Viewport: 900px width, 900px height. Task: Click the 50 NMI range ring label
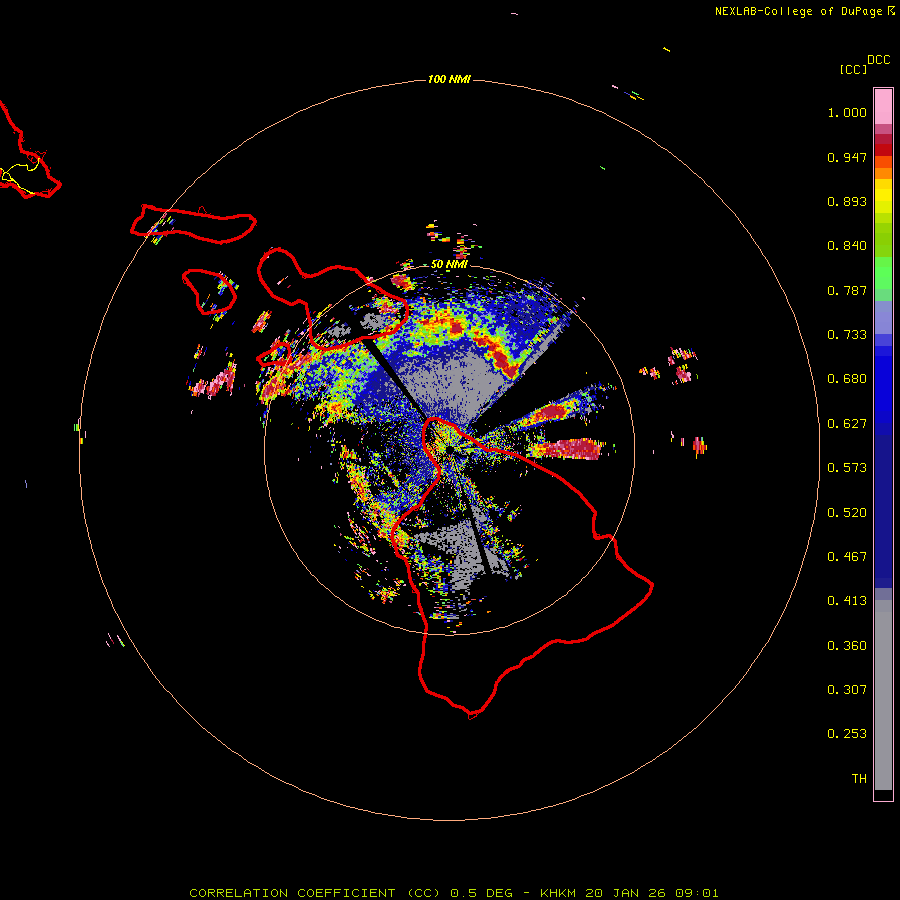449,264
